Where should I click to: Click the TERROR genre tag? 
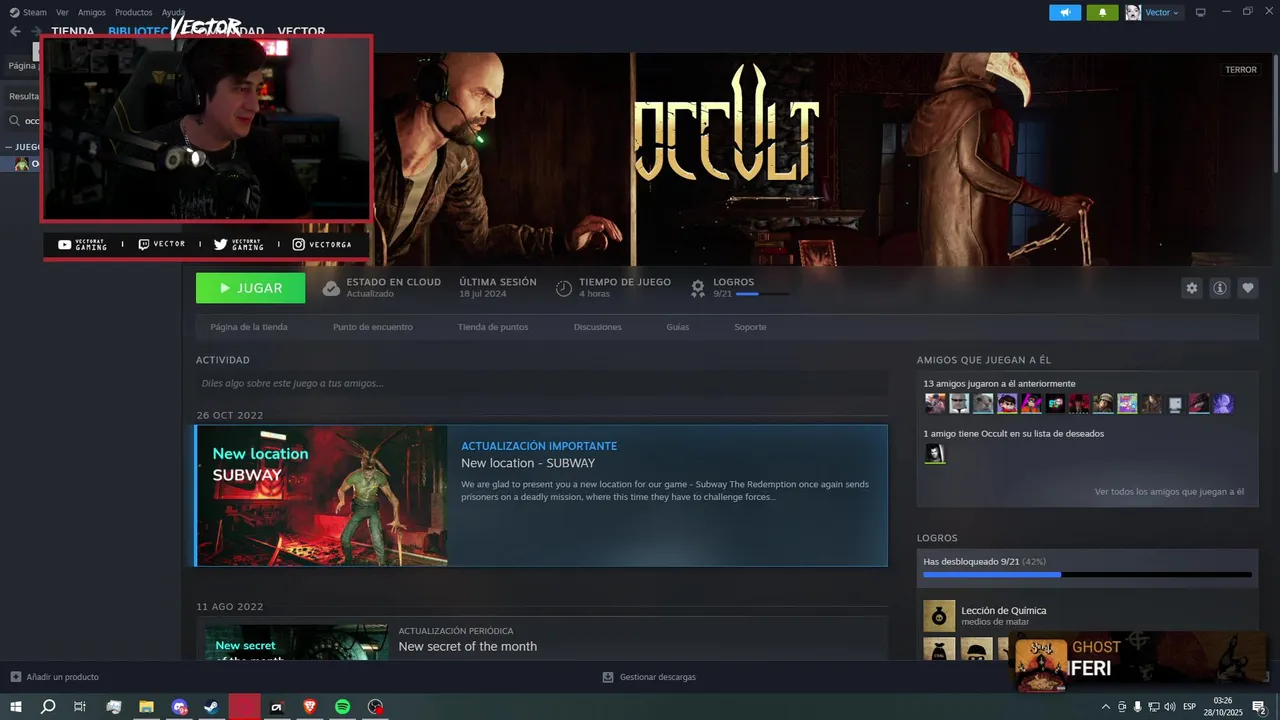1241,70
